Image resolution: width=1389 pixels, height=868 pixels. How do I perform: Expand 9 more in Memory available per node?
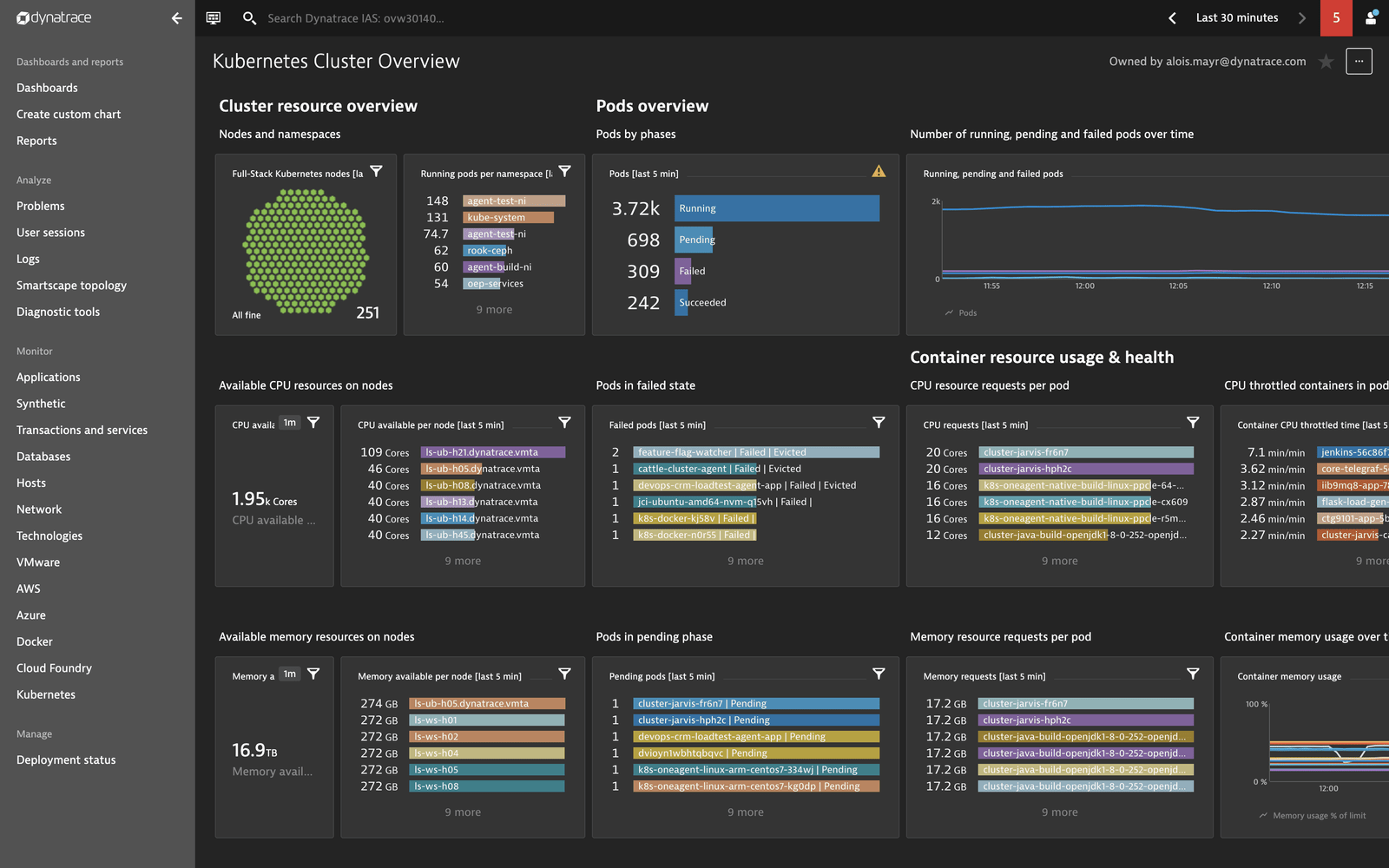click(463, 812)
